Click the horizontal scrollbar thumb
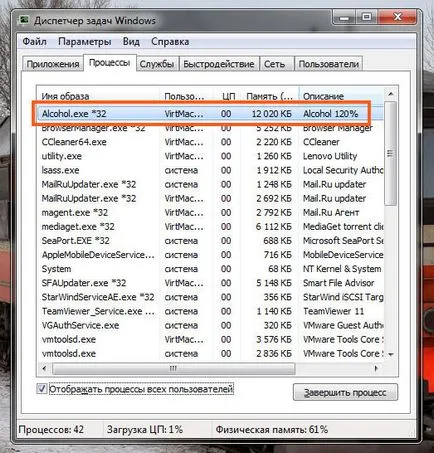The image size is (434, 453). coord(173,368)
